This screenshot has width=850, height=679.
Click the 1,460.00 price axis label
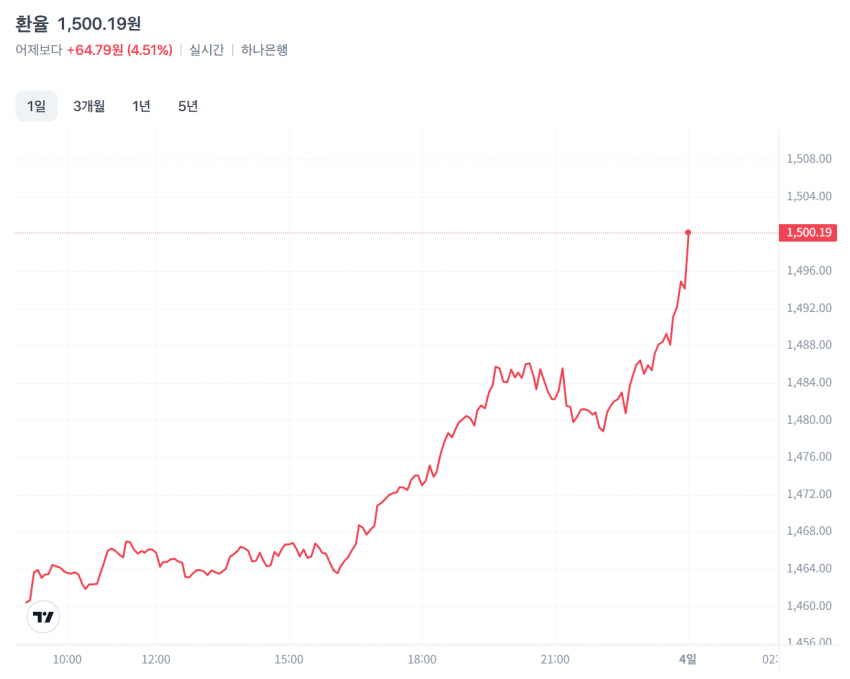tap(810, 606)
